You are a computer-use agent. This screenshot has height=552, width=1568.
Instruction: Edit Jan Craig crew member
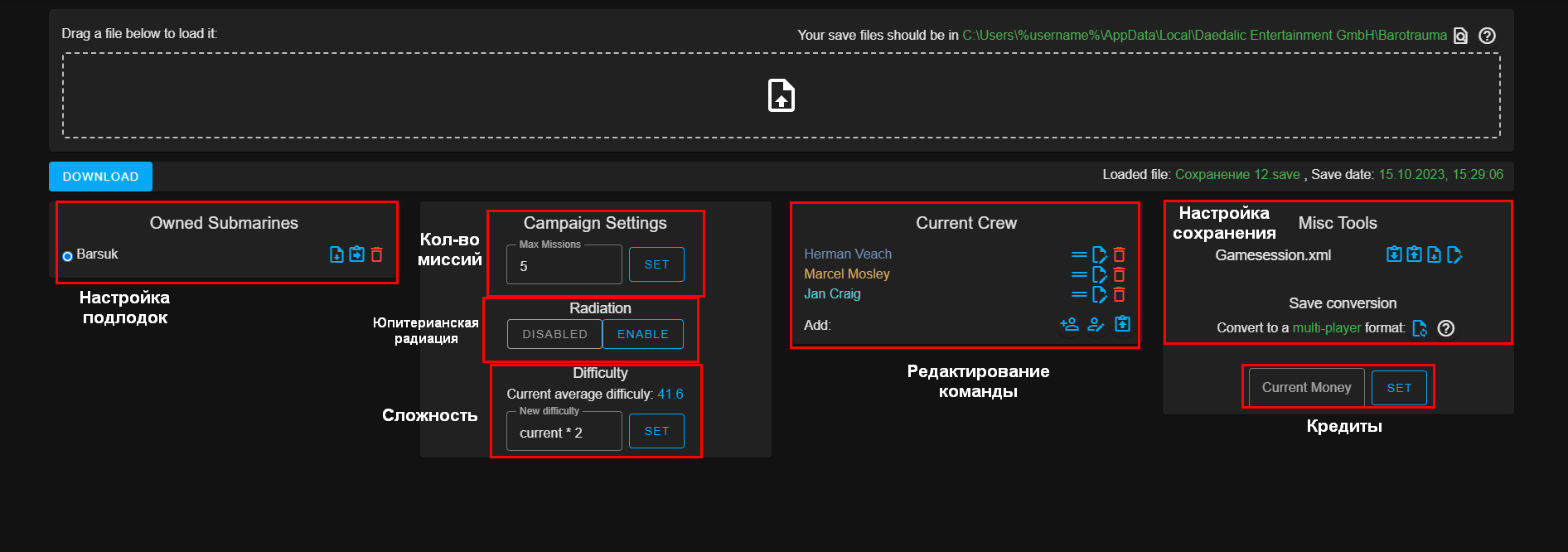click(1100, 294)
